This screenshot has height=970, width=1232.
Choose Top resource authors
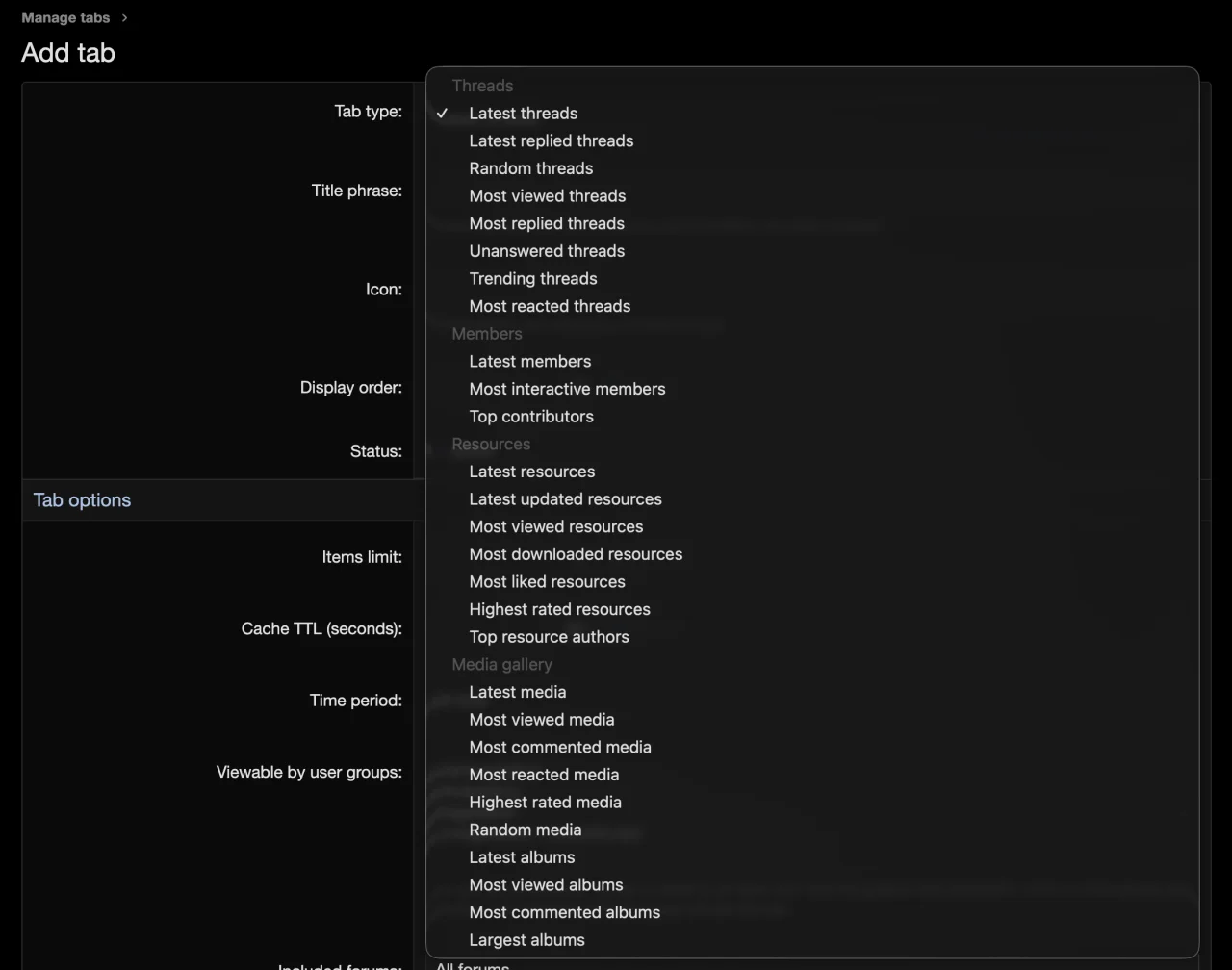(x=549, y=637)
